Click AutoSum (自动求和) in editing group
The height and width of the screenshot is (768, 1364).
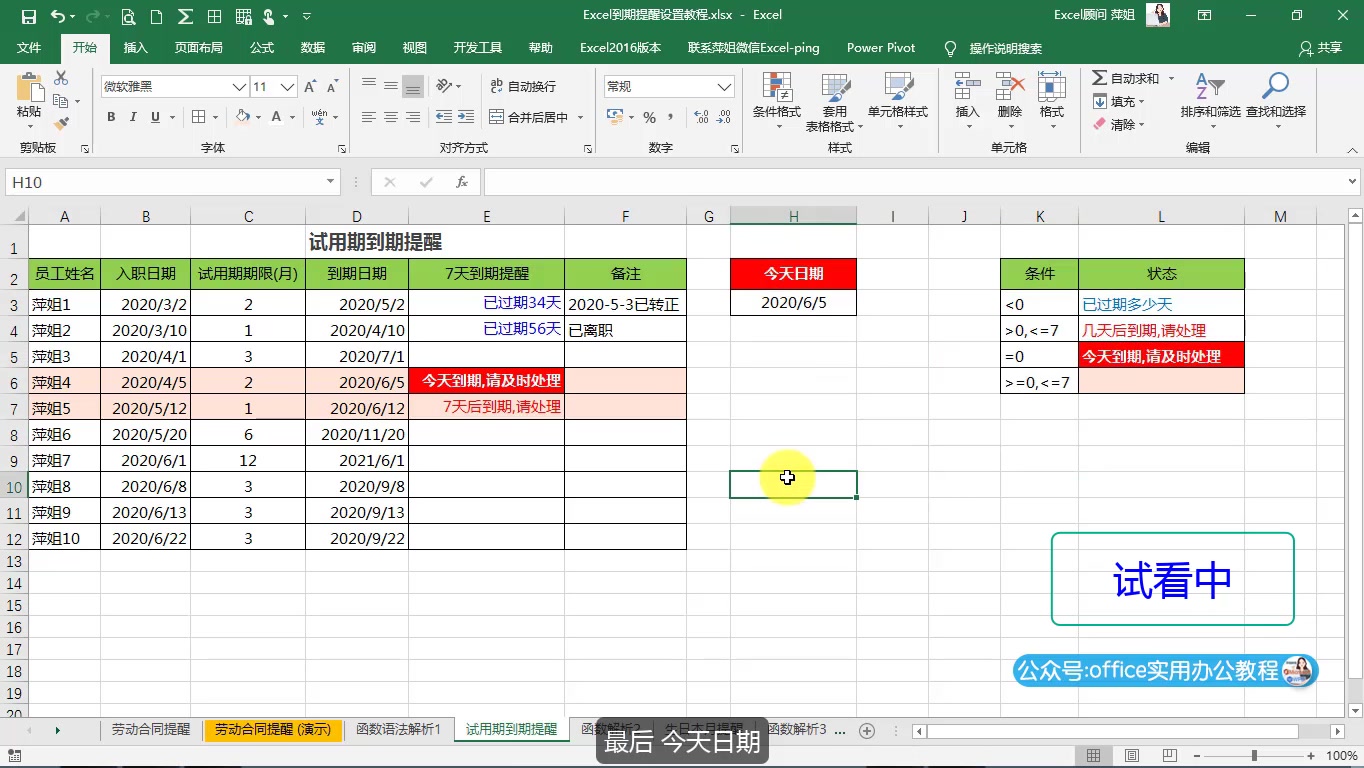pyautogui.click(x=1126, y=78)
